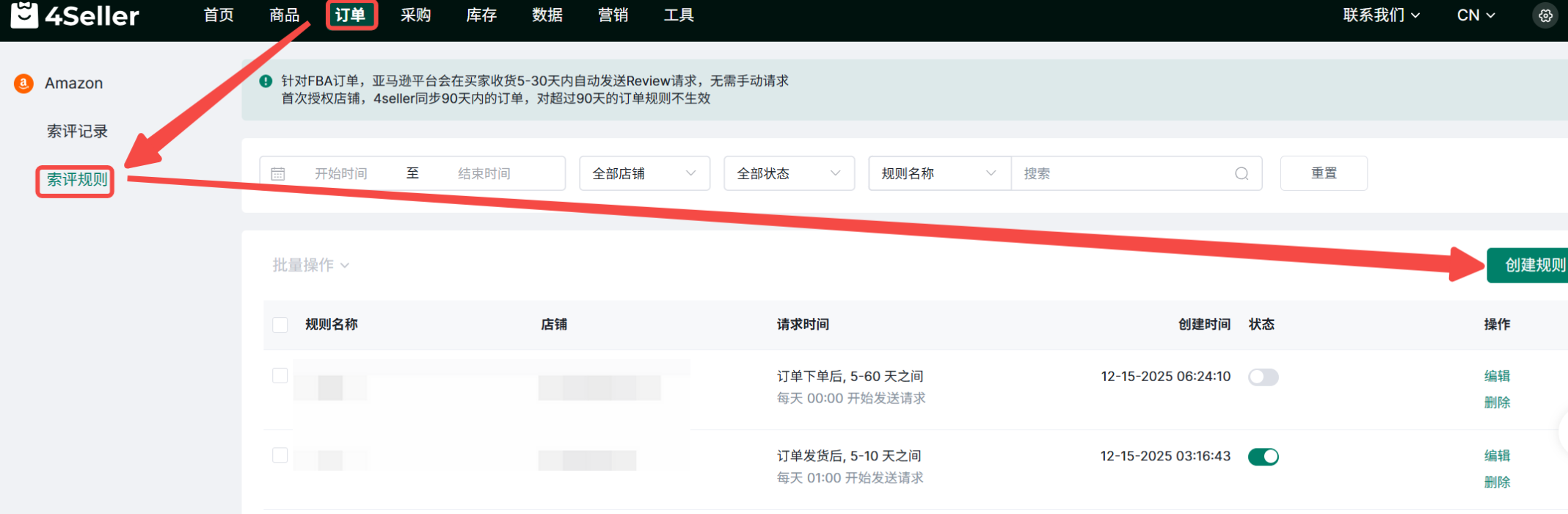Viewport: 1568px width, 514px height.
Task: Click the green info notice icon
Action: click(266, 82)
